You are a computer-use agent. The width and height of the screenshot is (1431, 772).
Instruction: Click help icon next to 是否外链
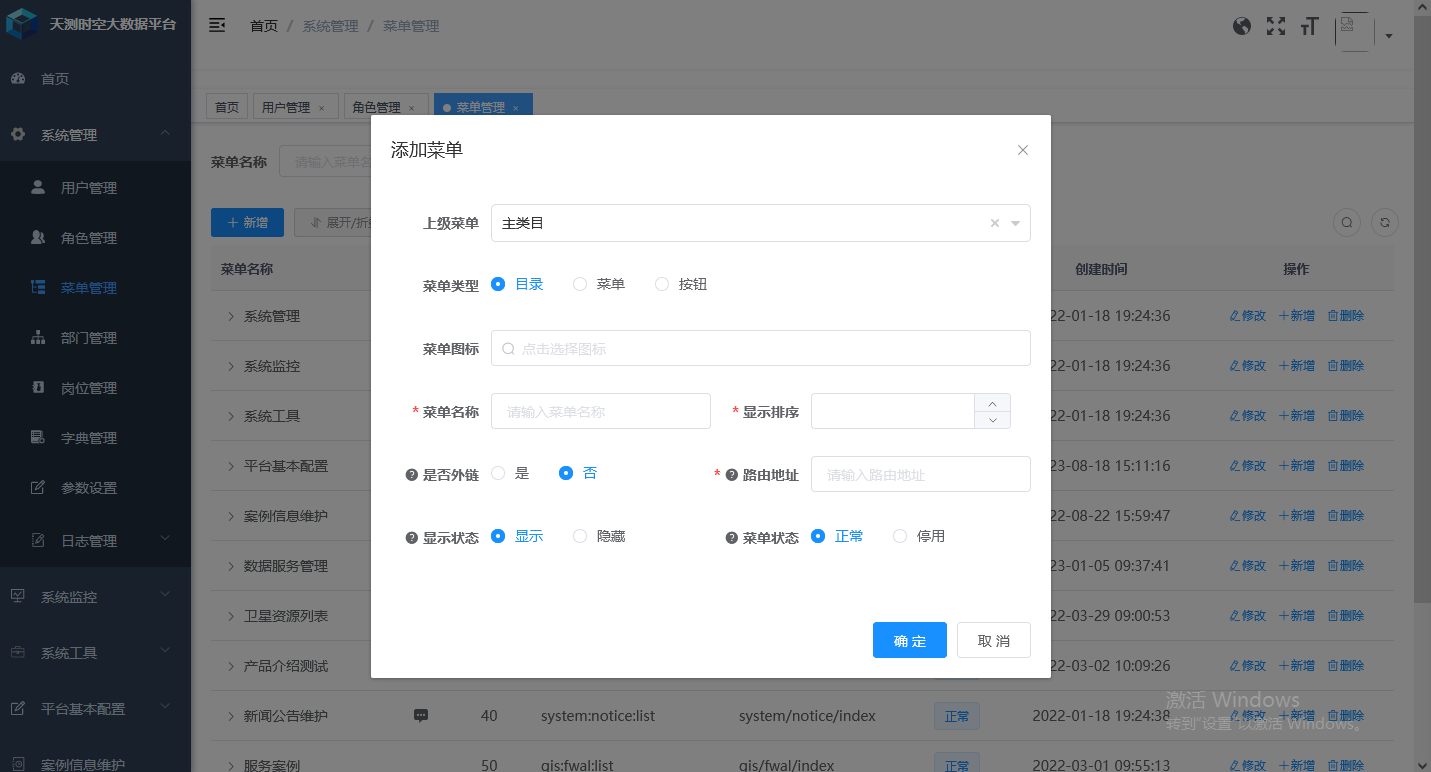(411, 475)
